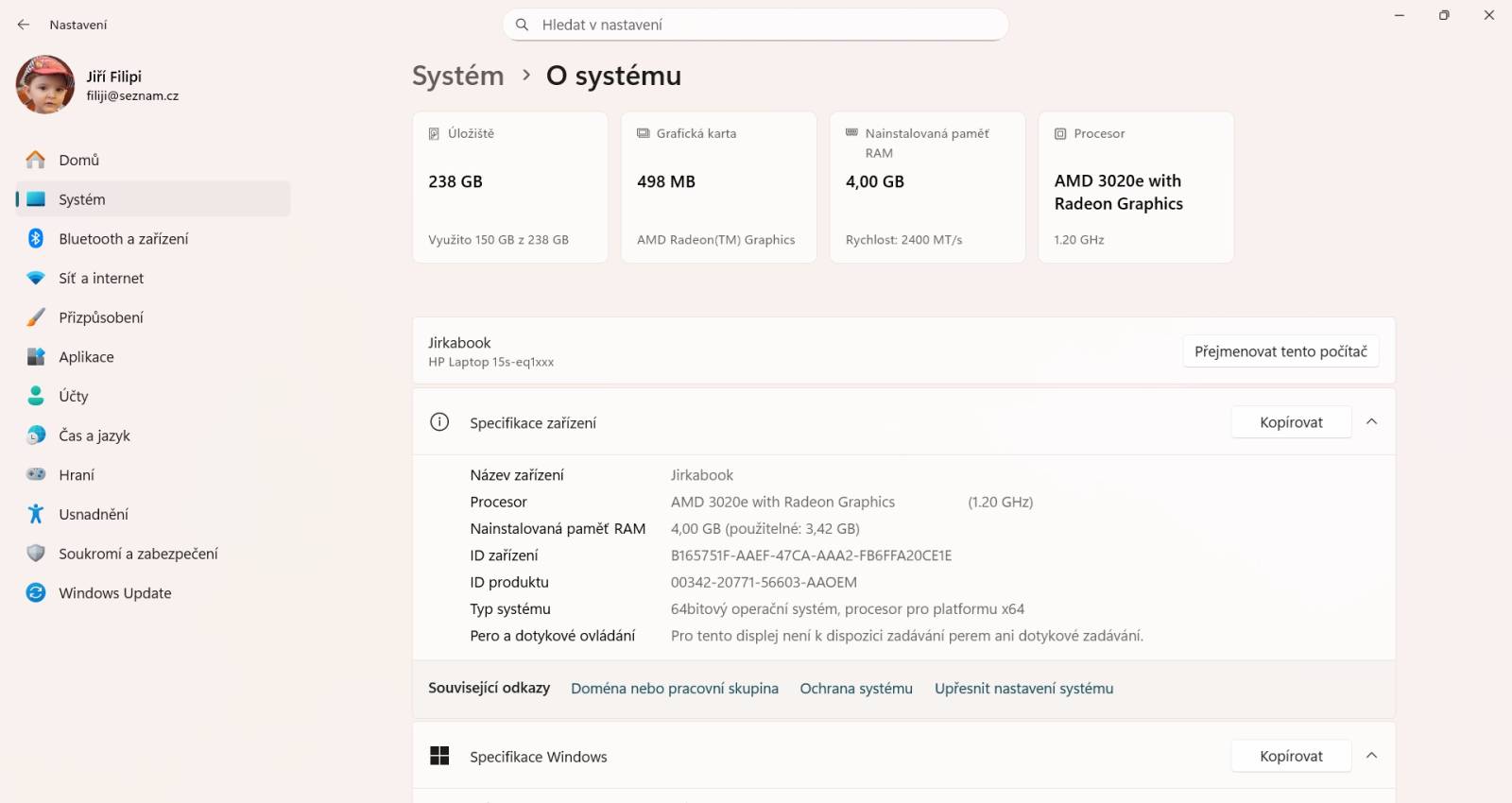Select Čas a jazyk menu item
The image size is (1512, 803).
coord(94,436)
